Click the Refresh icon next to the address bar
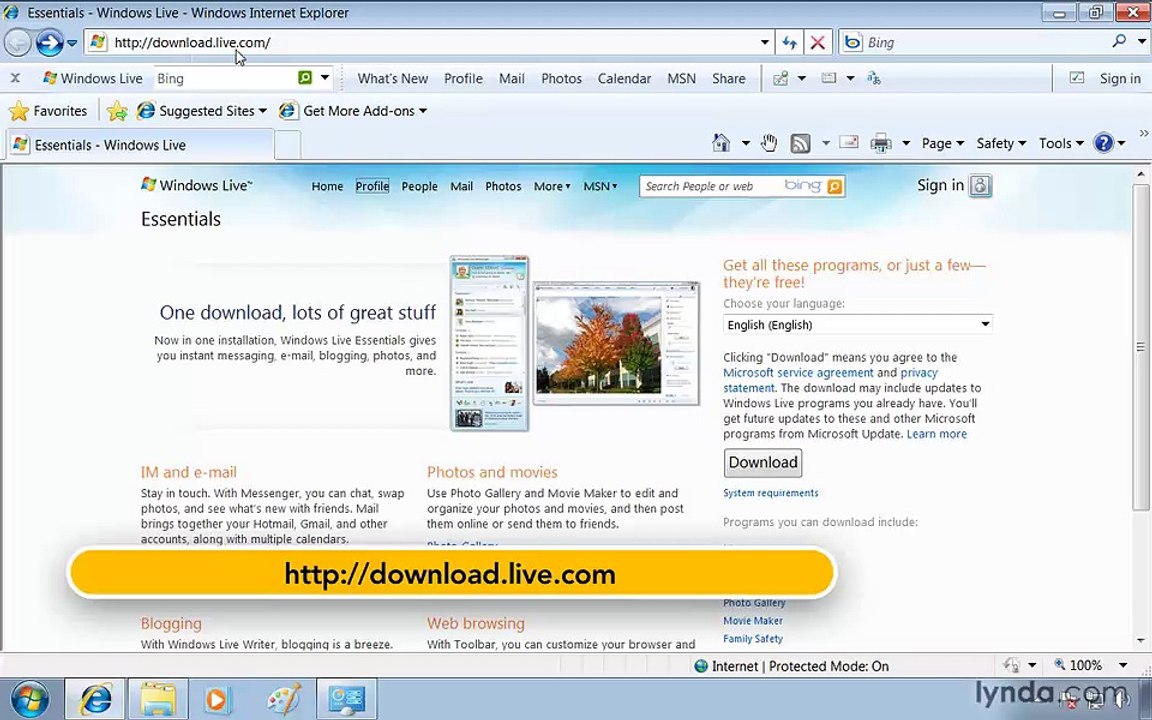The height and width of the screenshot is (720, 1152). click(x=790, y=43)
